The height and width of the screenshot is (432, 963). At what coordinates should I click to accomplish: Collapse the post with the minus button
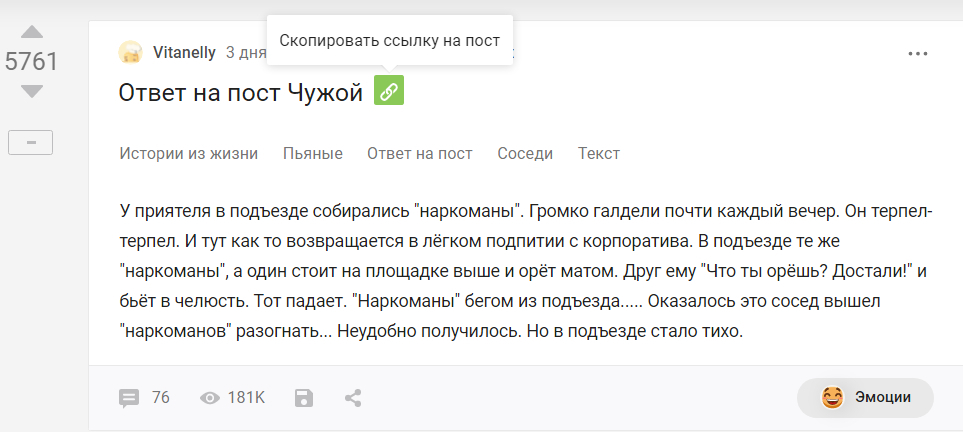(30, 143)
